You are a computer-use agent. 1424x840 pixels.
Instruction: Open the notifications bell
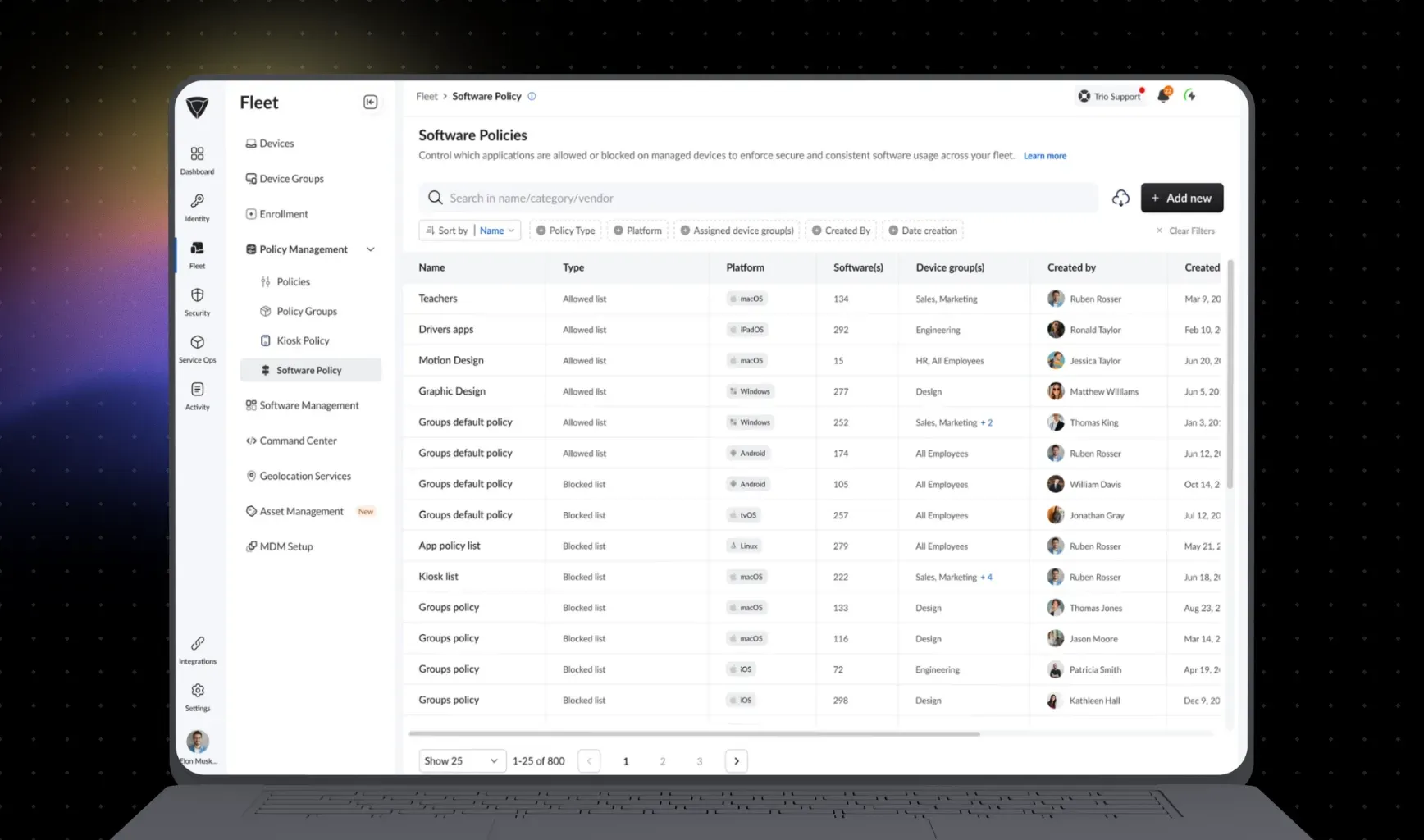click(1163, 95)
